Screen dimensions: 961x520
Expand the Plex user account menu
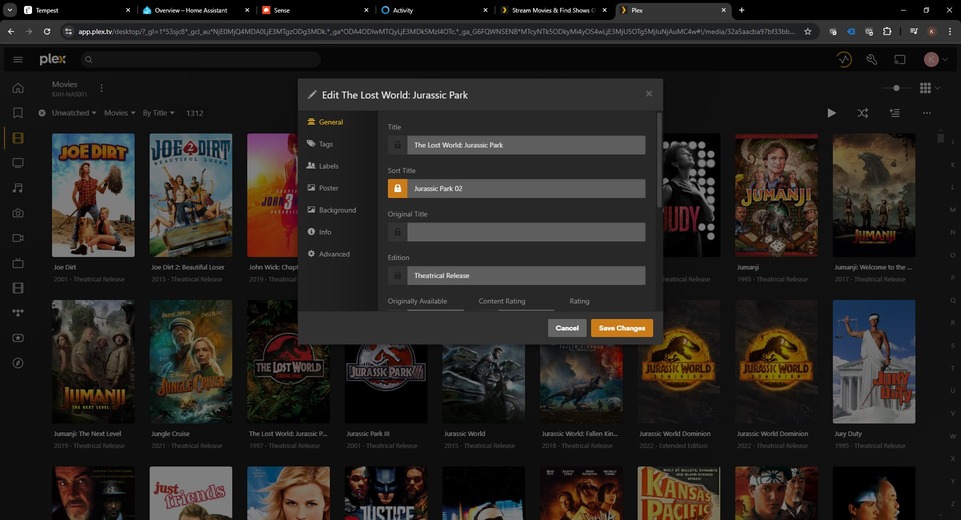[x=936, y=59]
